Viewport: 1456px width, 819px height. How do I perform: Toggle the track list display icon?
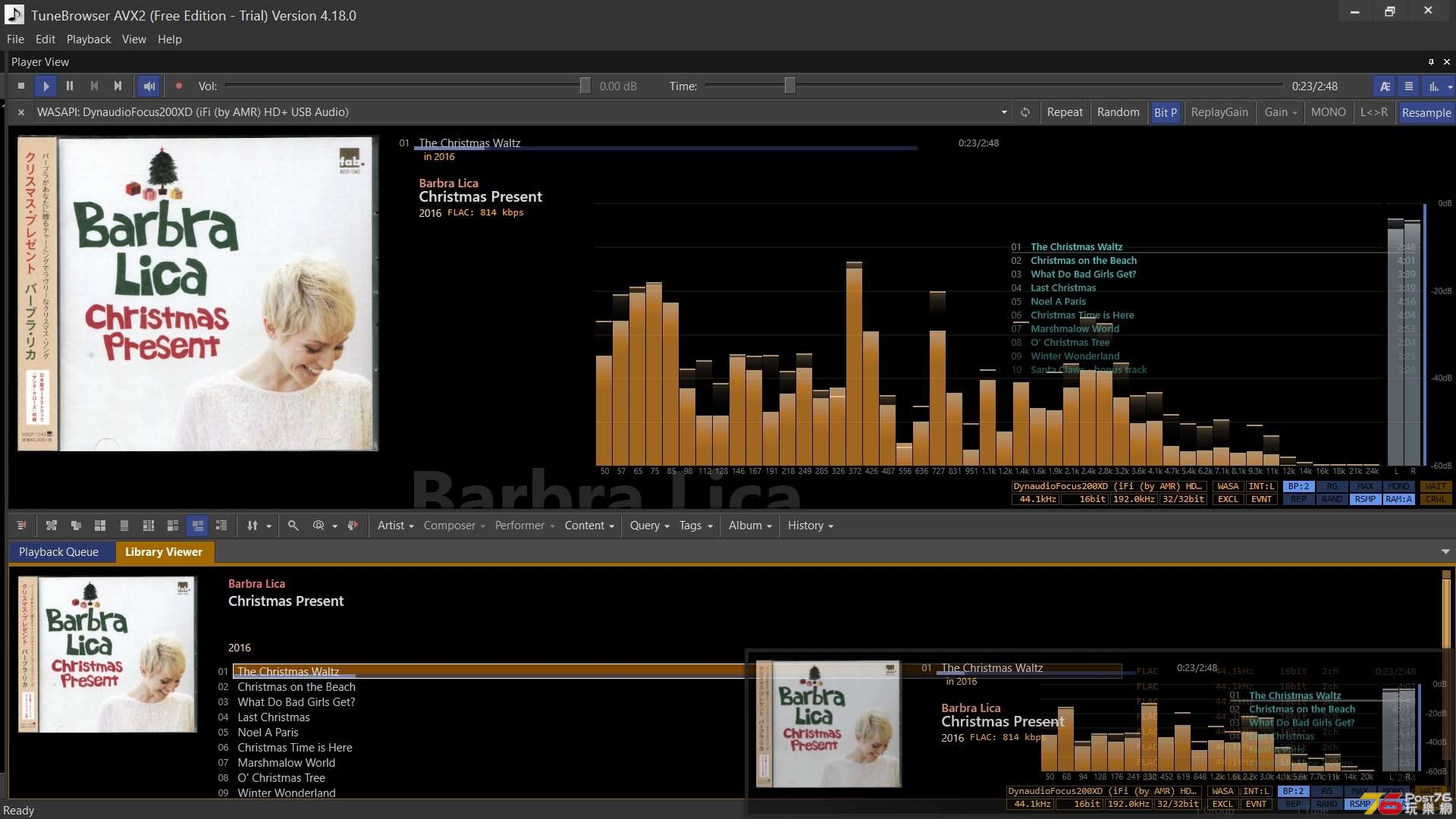(1409, 86)
